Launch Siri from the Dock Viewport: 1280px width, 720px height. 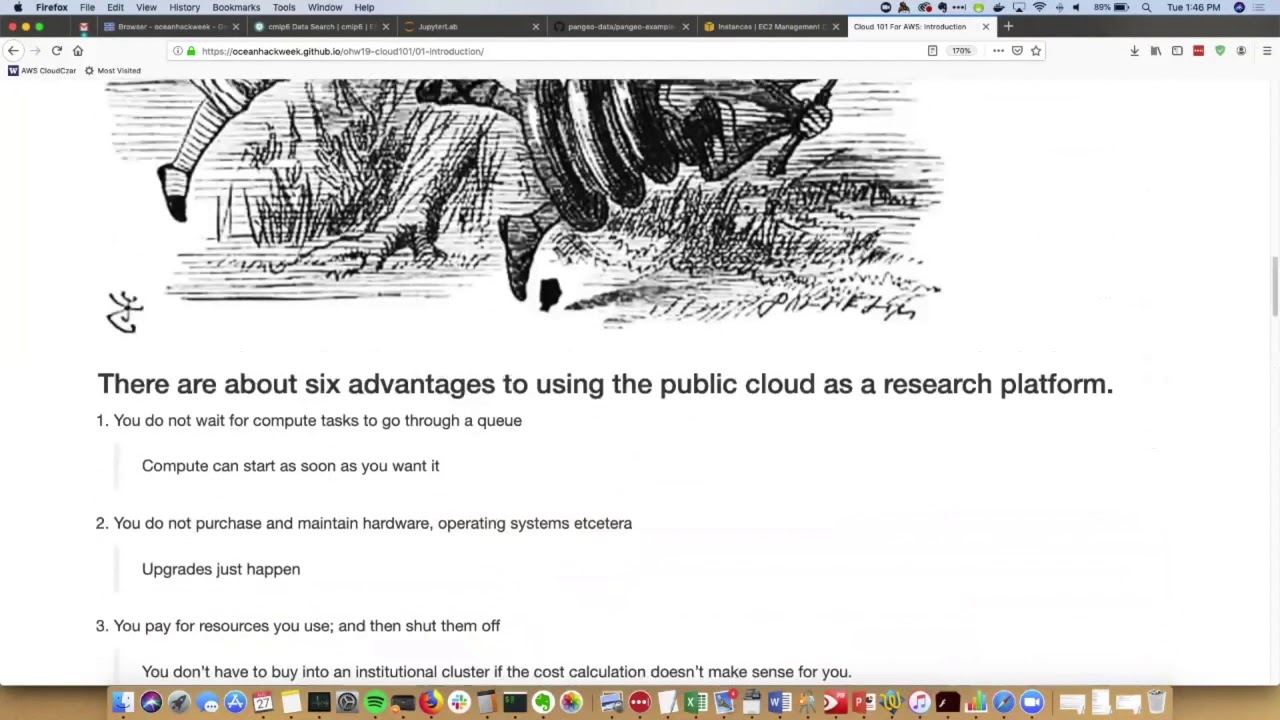pyautogui.click(x=151, y=702)
